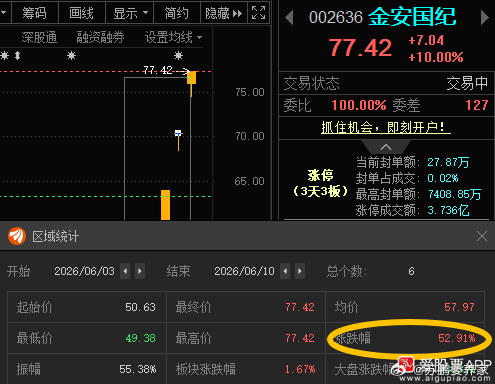
Task: Go to previous stock arrow
Action: (289, 17)
